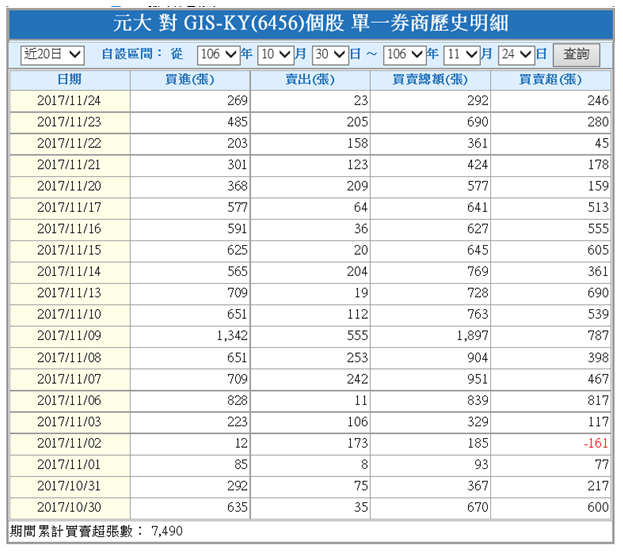This screenshot has width=623, height=553.
Task: Click total value 904 on 2017/11/08
Action: click(478, 358)
